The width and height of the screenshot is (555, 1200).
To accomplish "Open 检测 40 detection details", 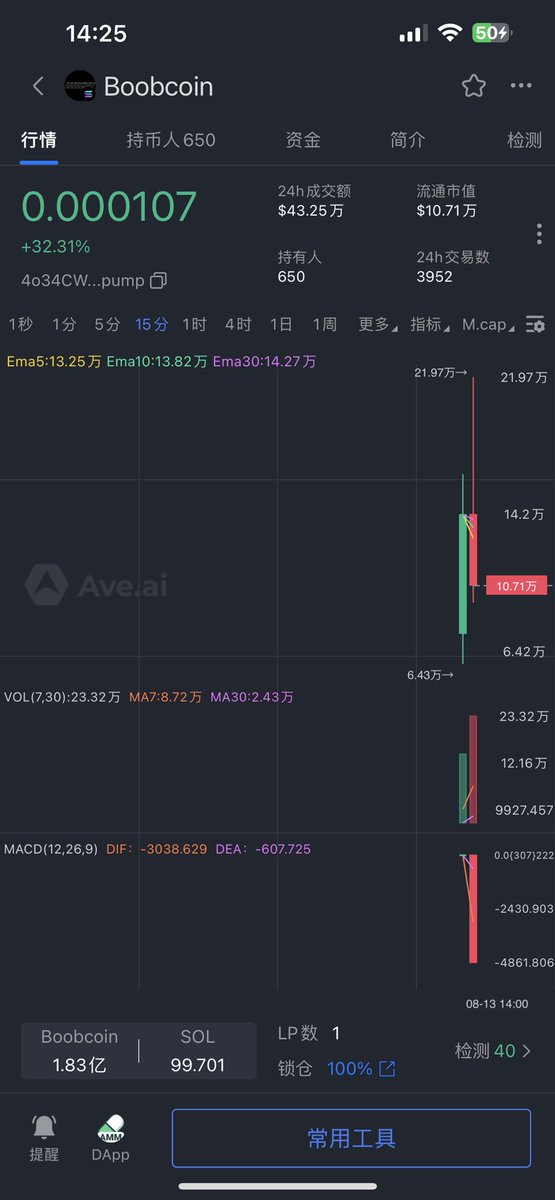I will coord(493,1051).
